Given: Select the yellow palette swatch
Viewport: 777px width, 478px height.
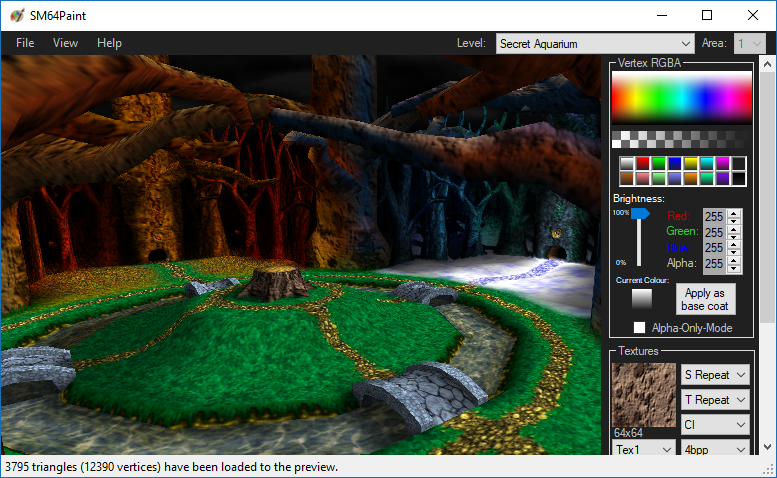Looking at the screenshot, I should tap(691, 163).
